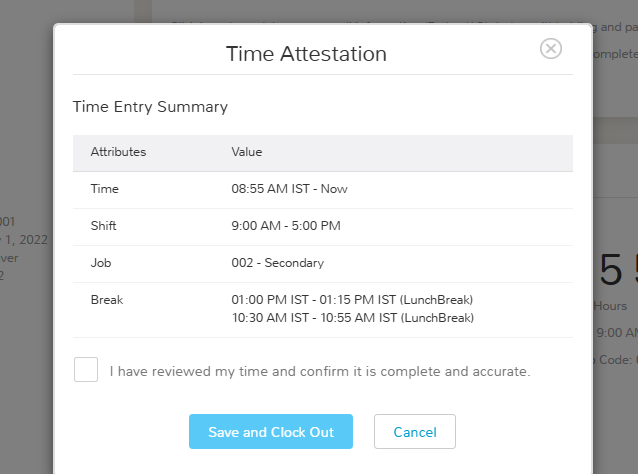This screenshot has width=638, height=474.
Task: Click the Break attribute row label
Action: tap(107, 300)
